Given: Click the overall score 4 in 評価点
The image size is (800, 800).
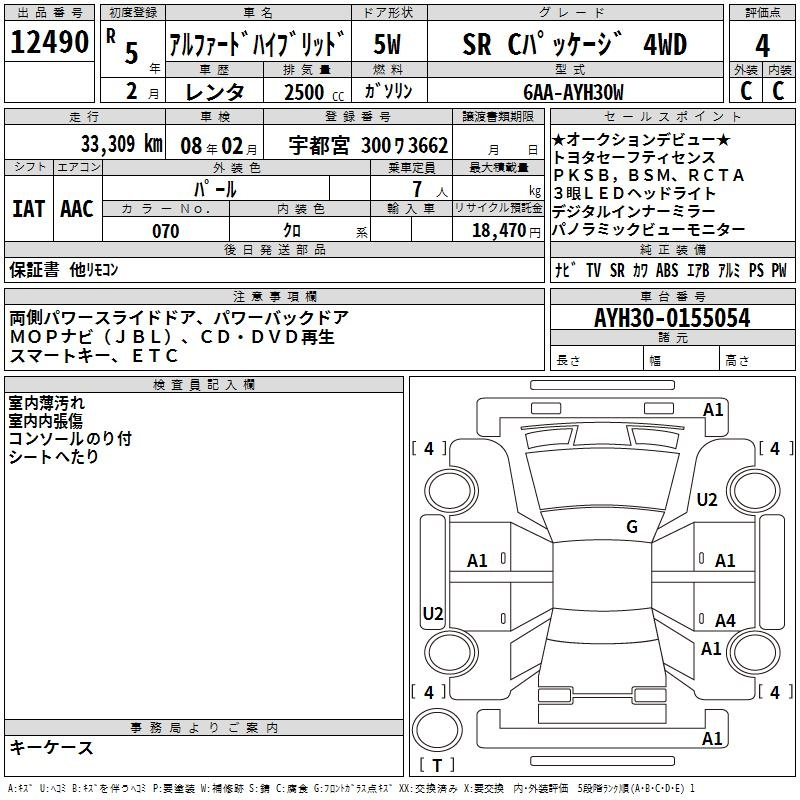Looking at the screenshot, I should click(x=763, y=46).
